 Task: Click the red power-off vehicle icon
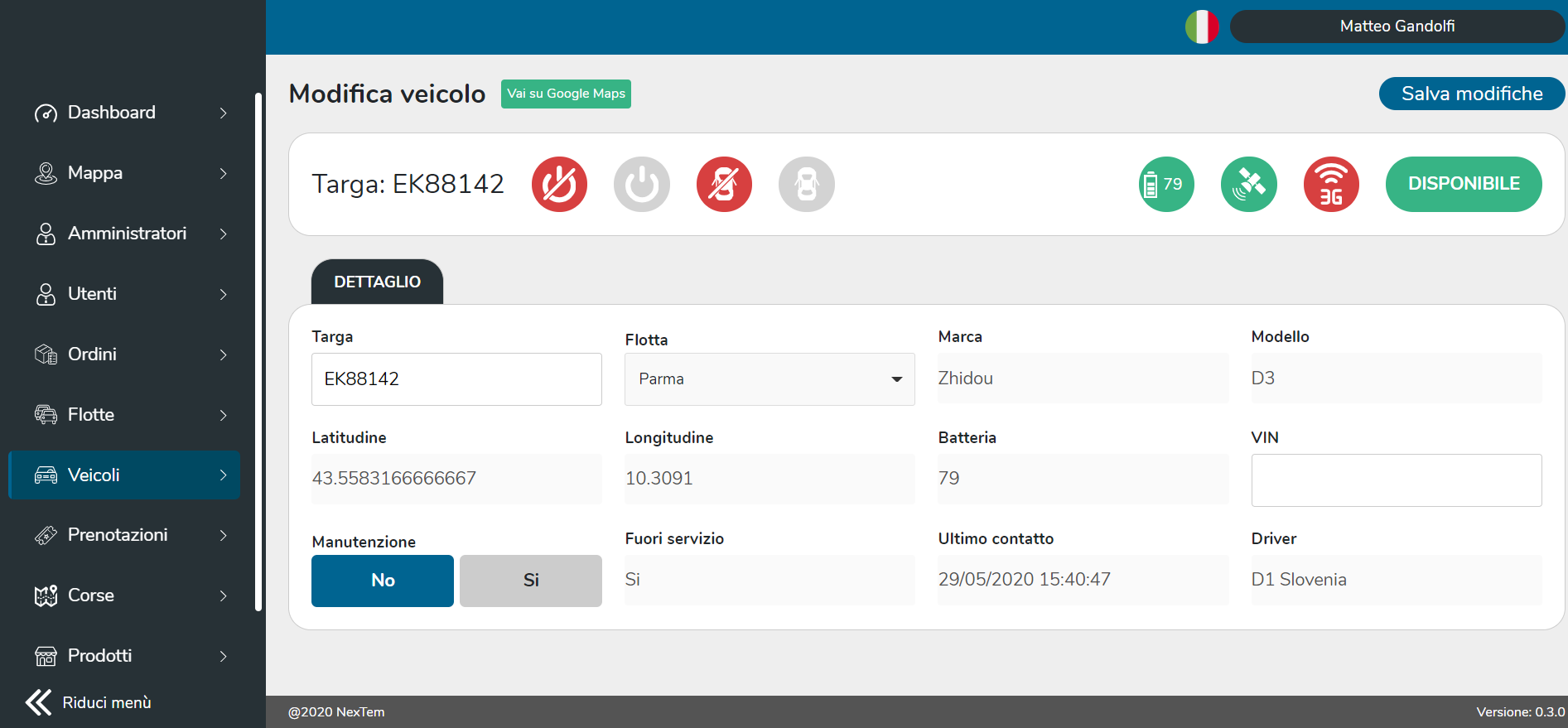tap(559, 184)
